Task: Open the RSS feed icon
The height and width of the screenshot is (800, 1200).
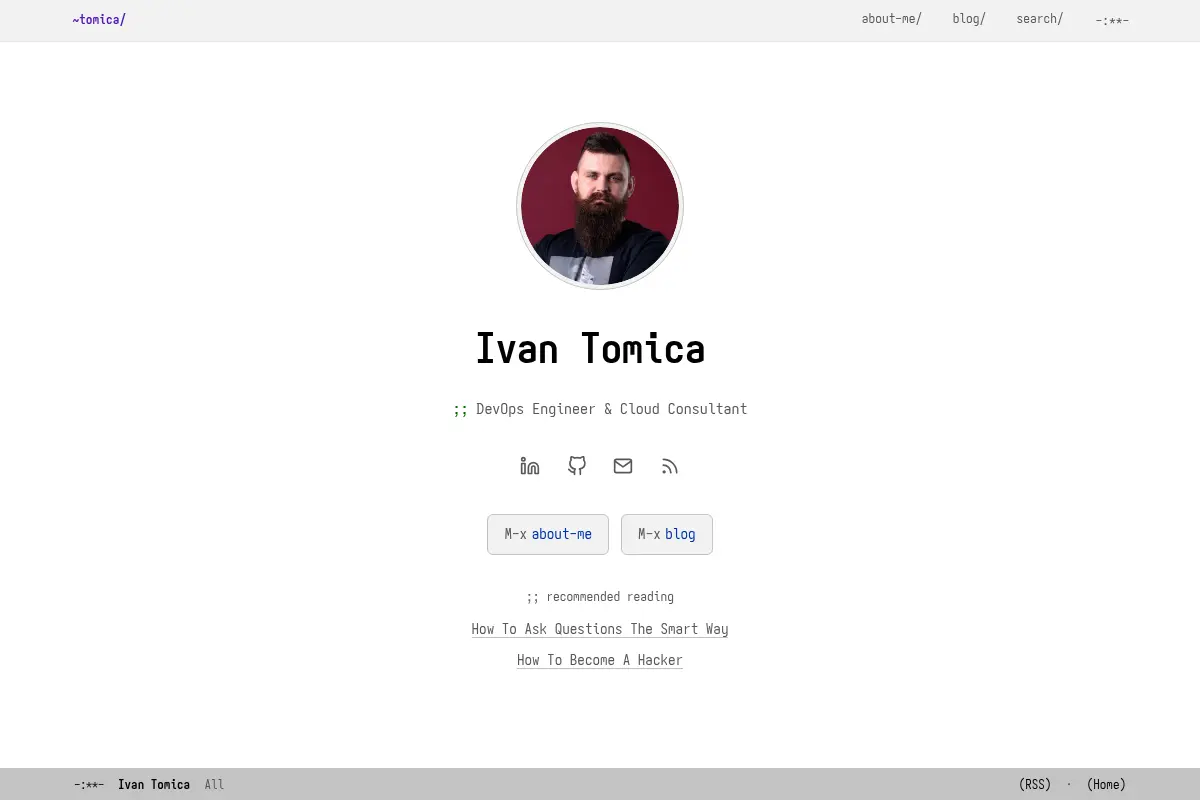Action: point(670,466)
